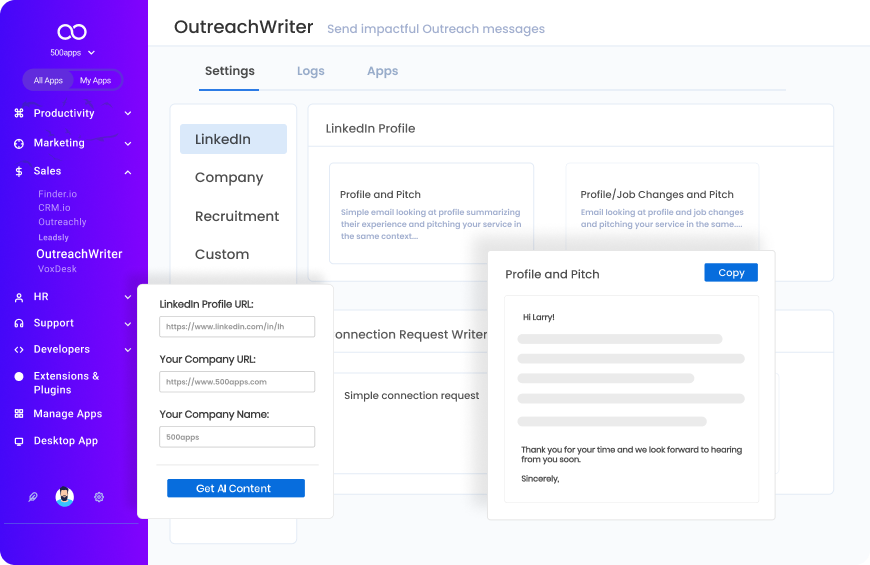The width and height of the screenshot is (870, 565).
Task: Click the Productivity command icon
Action: (x=19, y=113)
